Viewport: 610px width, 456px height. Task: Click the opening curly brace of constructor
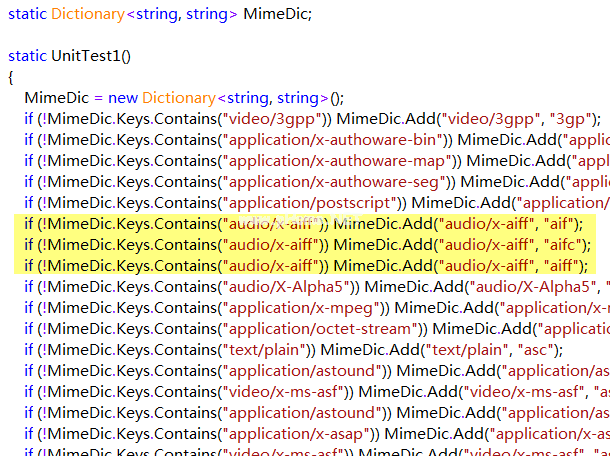[x=11, y=77]
